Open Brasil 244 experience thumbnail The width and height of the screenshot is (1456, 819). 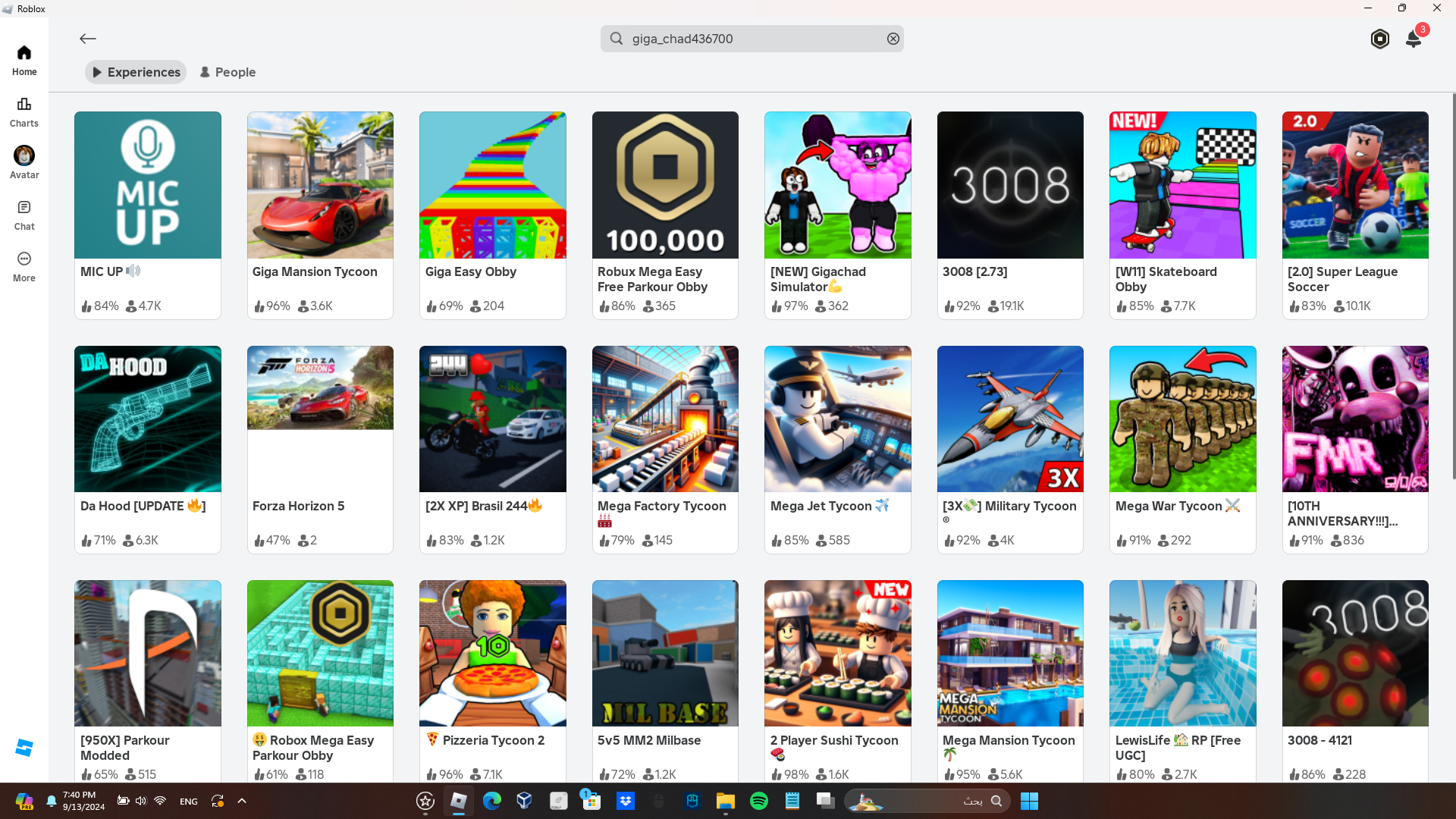pyautogui.click(x=493, y=419)
